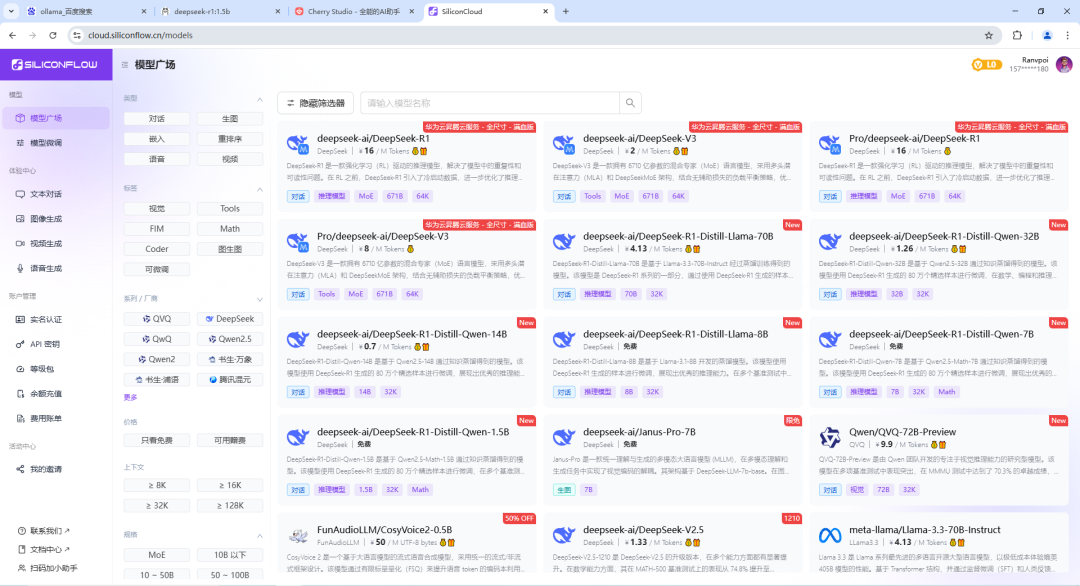The image size is (1080, 586).
Task: Collapse the sidebar using the menu icon beside 模型广场
Action: click(125, 65)
